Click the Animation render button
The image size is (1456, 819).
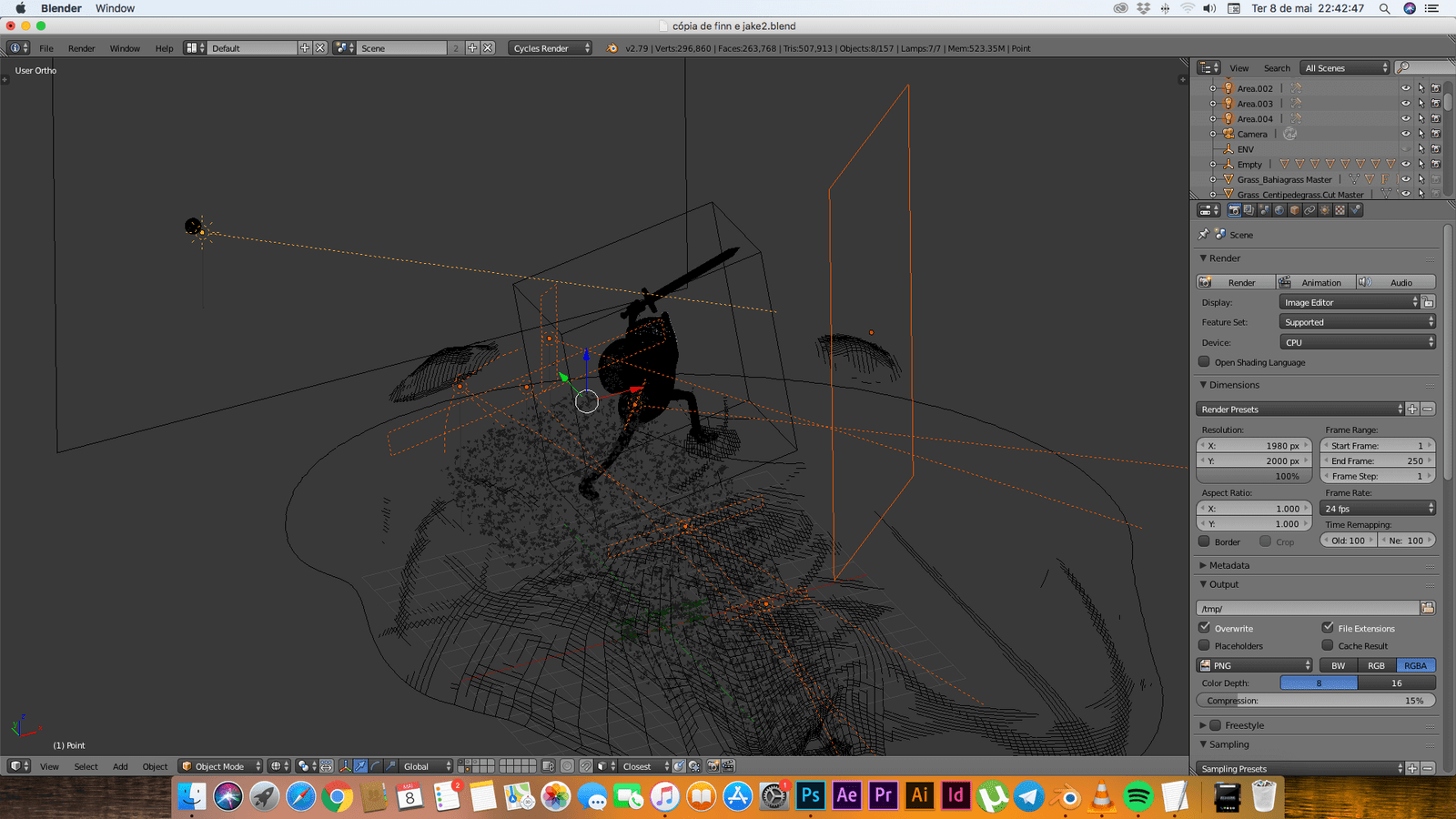pos(1315,282)
